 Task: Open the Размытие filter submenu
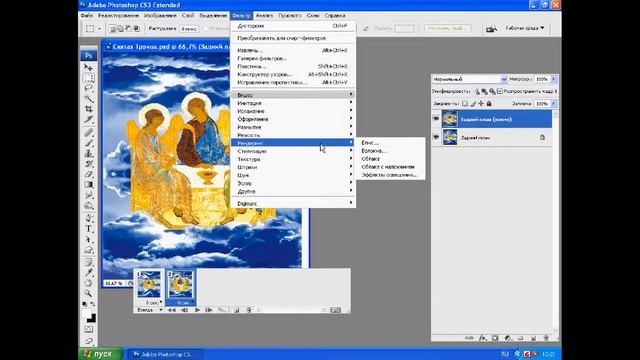pyautogui.click(x=293, y=127)
